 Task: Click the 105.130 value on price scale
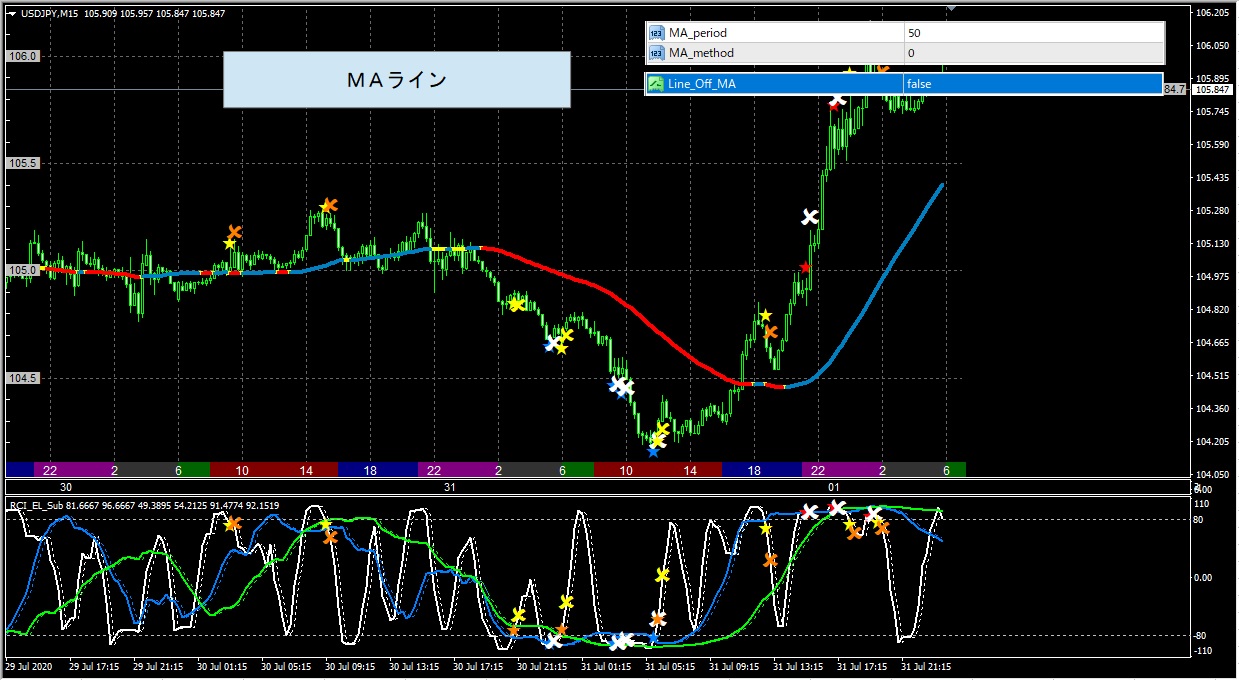[x=1212, y=244]
